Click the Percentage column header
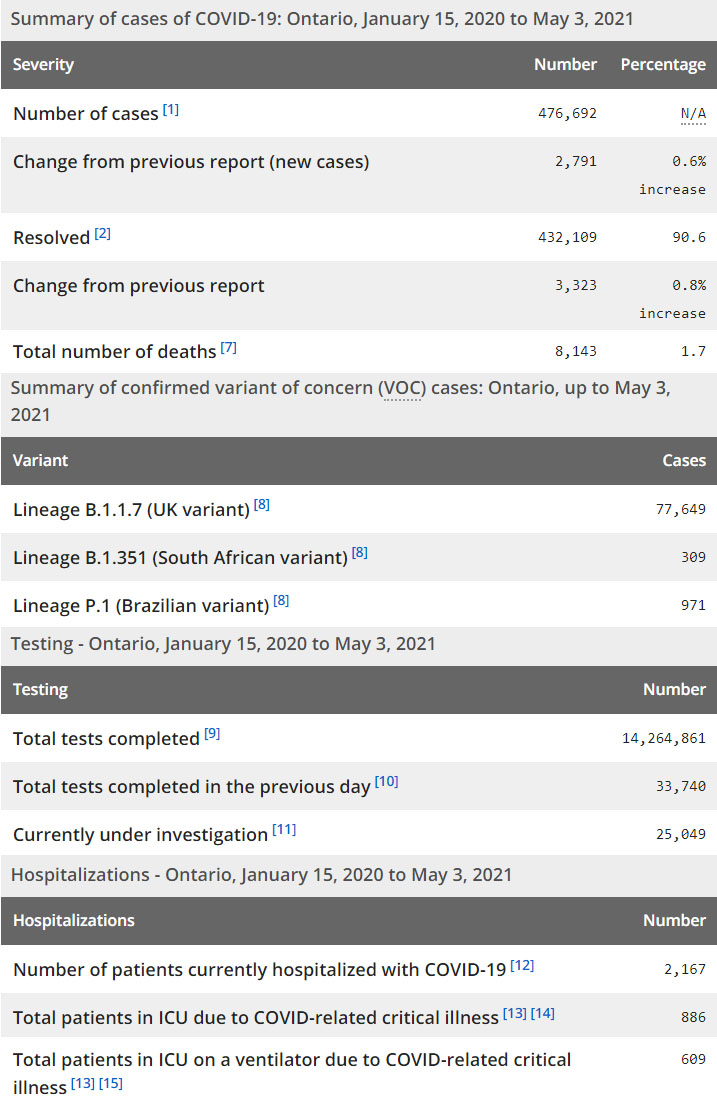717x1099 pixels. [x=663, y=65]
